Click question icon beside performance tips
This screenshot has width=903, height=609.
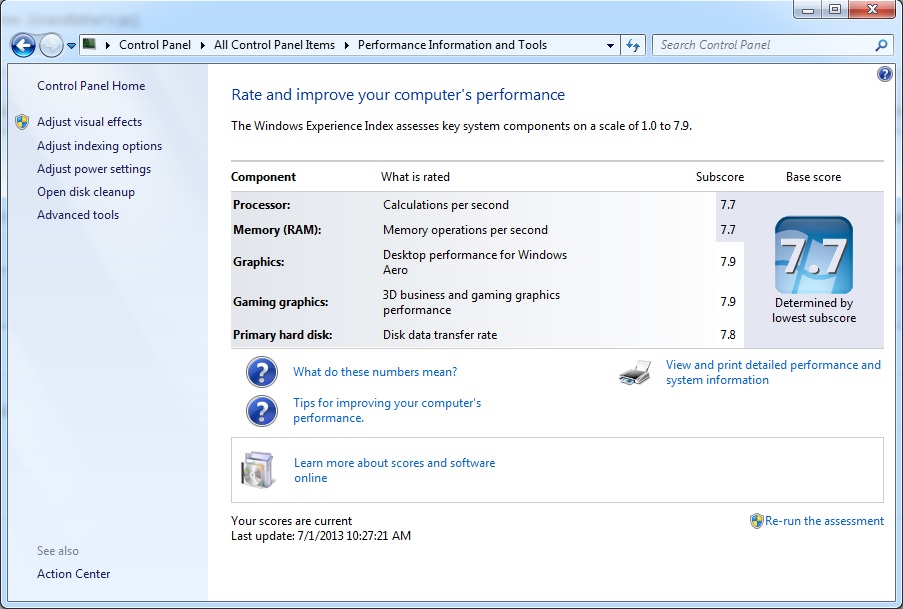tap(261, 411)
